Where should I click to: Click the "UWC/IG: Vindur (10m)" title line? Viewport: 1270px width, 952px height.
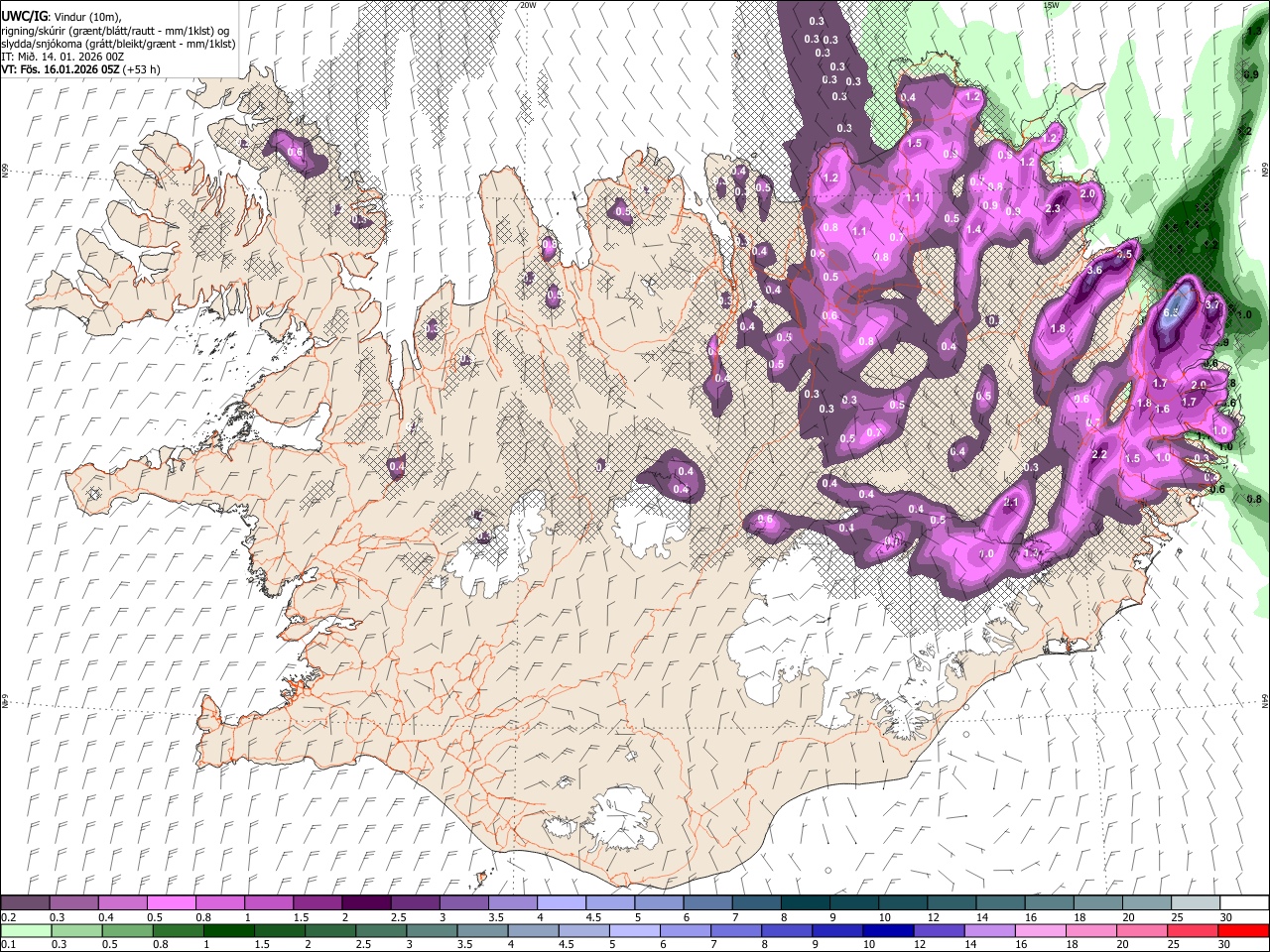pos(63,17)
